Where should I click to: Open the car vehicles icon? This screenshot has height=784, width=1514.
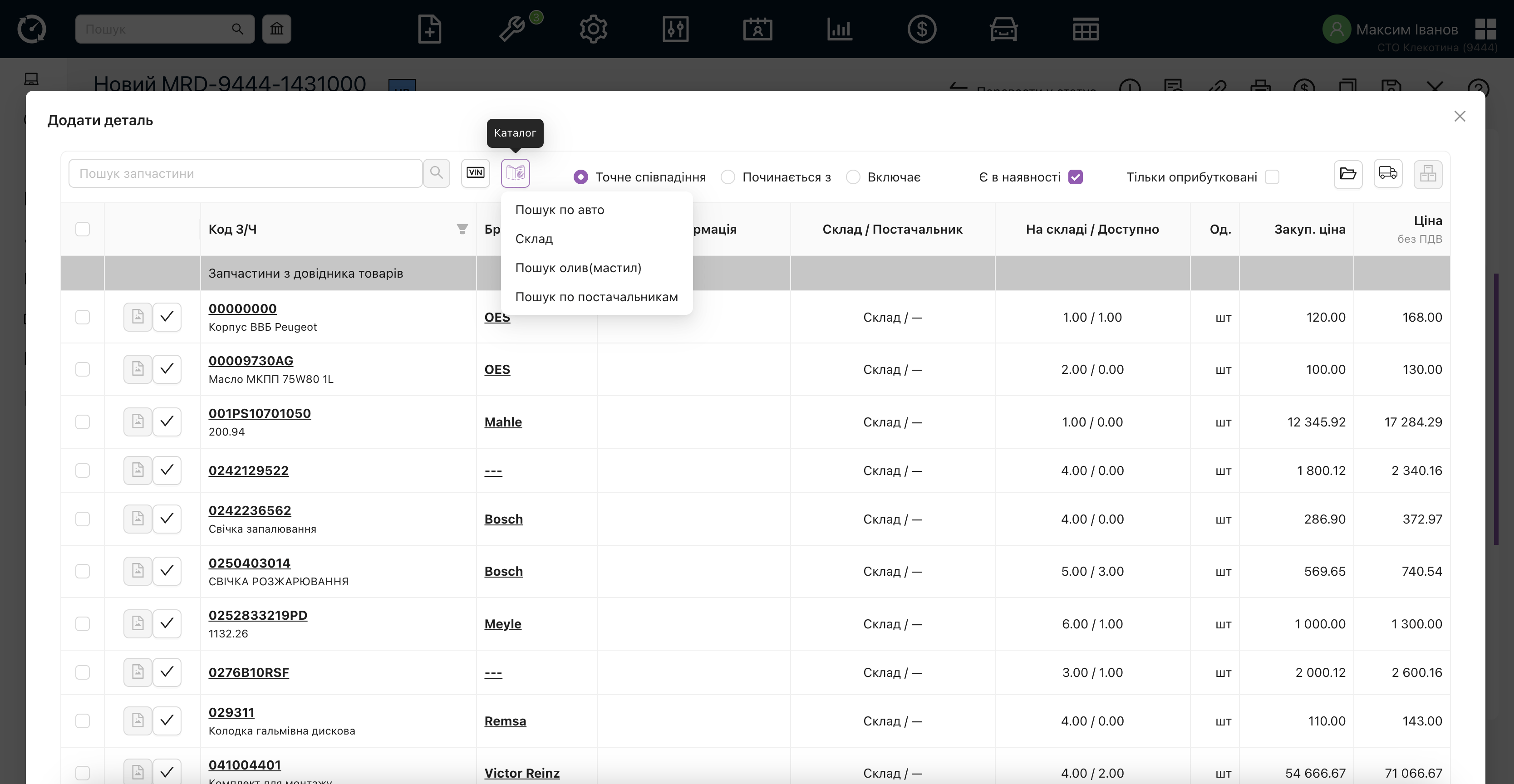pyautogui.click(x=1003, y=29)
